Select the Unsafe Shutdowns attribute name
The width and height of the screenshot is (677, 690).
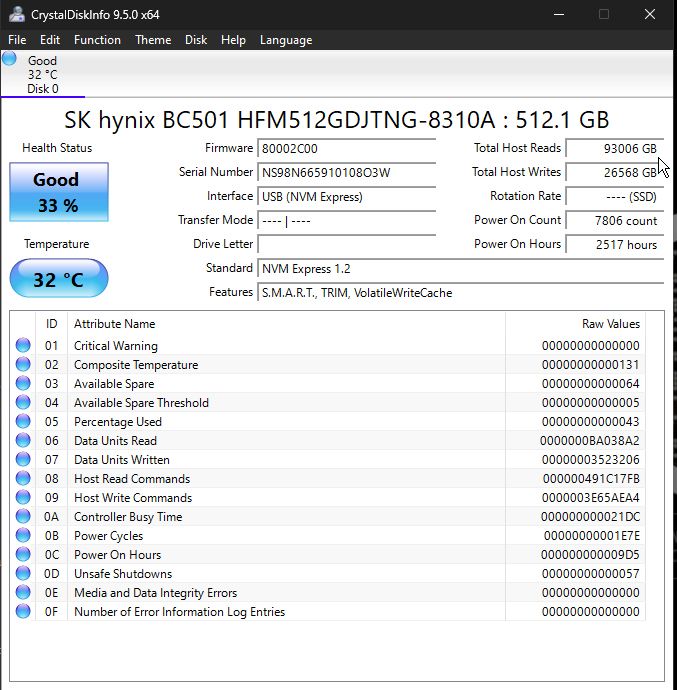(123, 574)
